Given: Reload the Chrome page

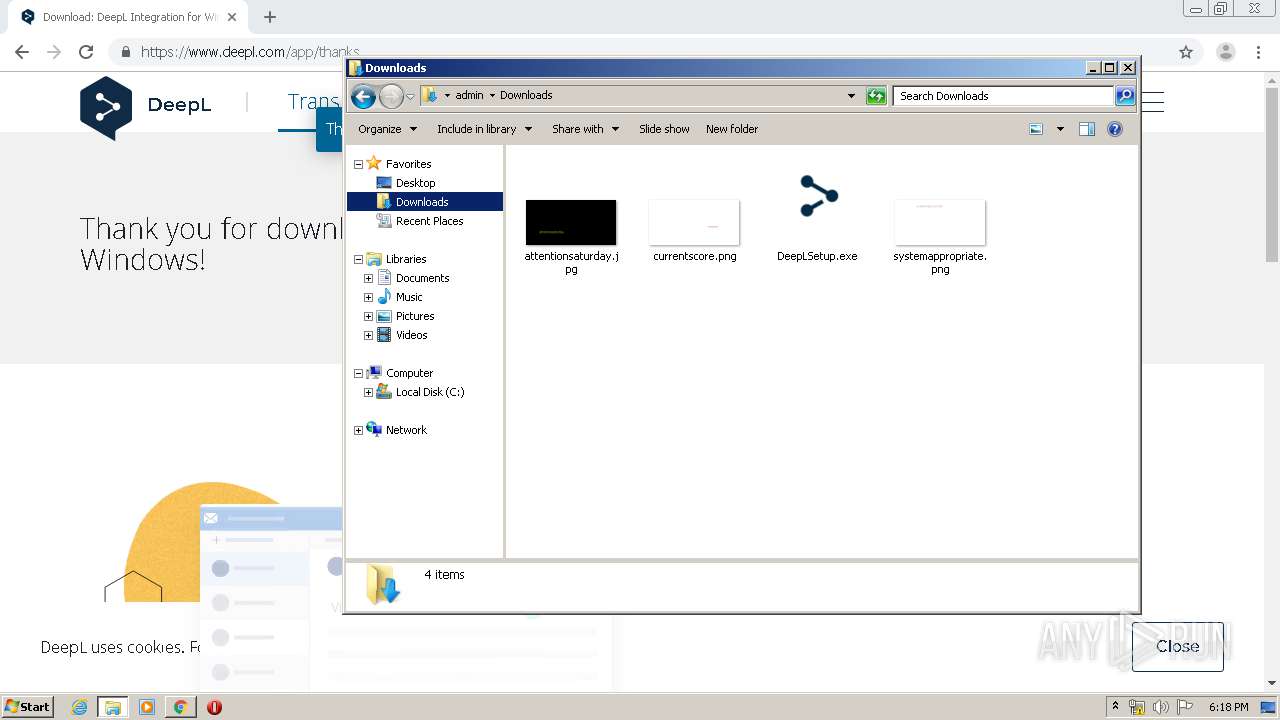Looking at the screenshot, I should point(86,52).
